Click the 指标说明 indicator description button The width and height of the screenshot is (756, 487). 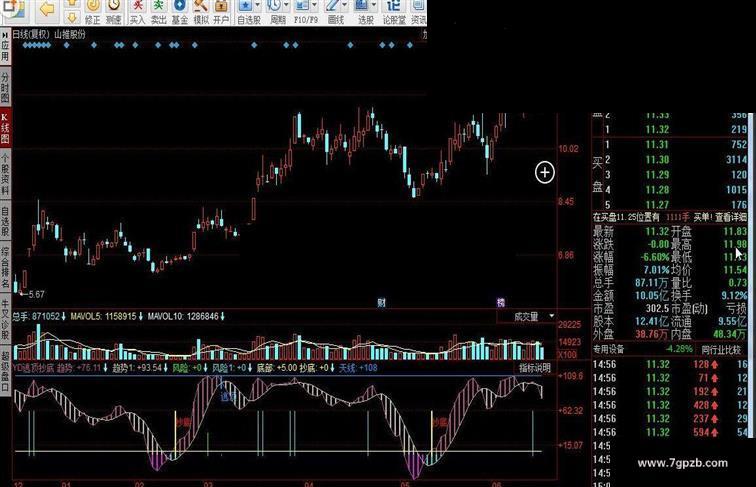(535, 368)
